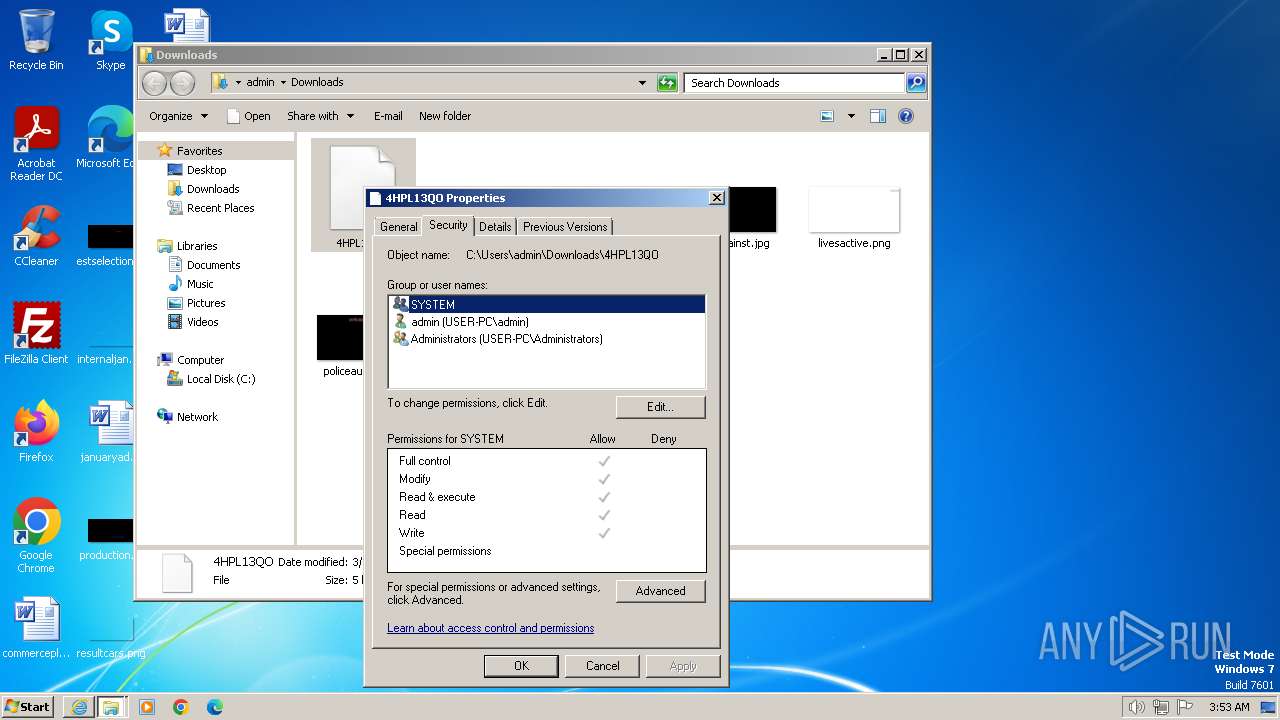Select Music library
Viewport: 1280px width, 720px height.
[x=200, y=284]
